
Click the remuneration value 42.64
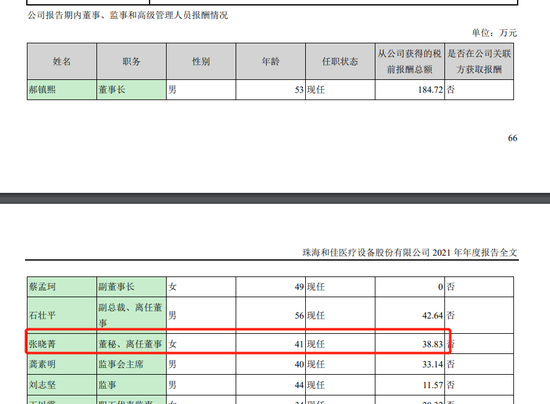432,316
